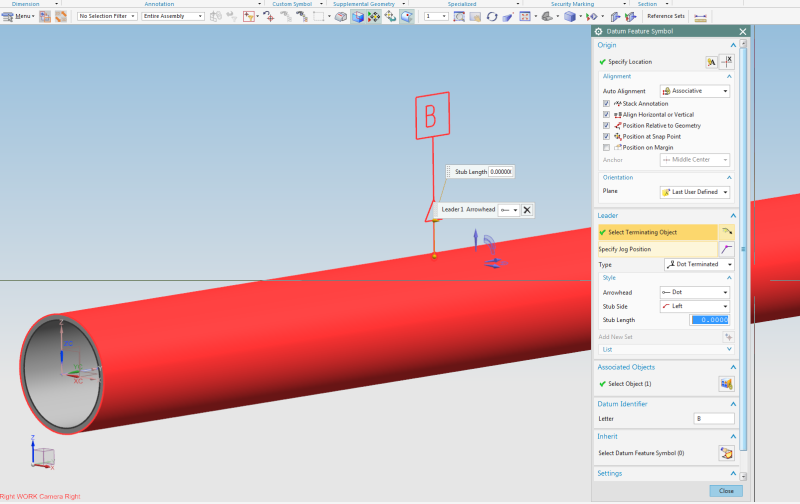Collapse the Datum Identifier section

point(733,404)
